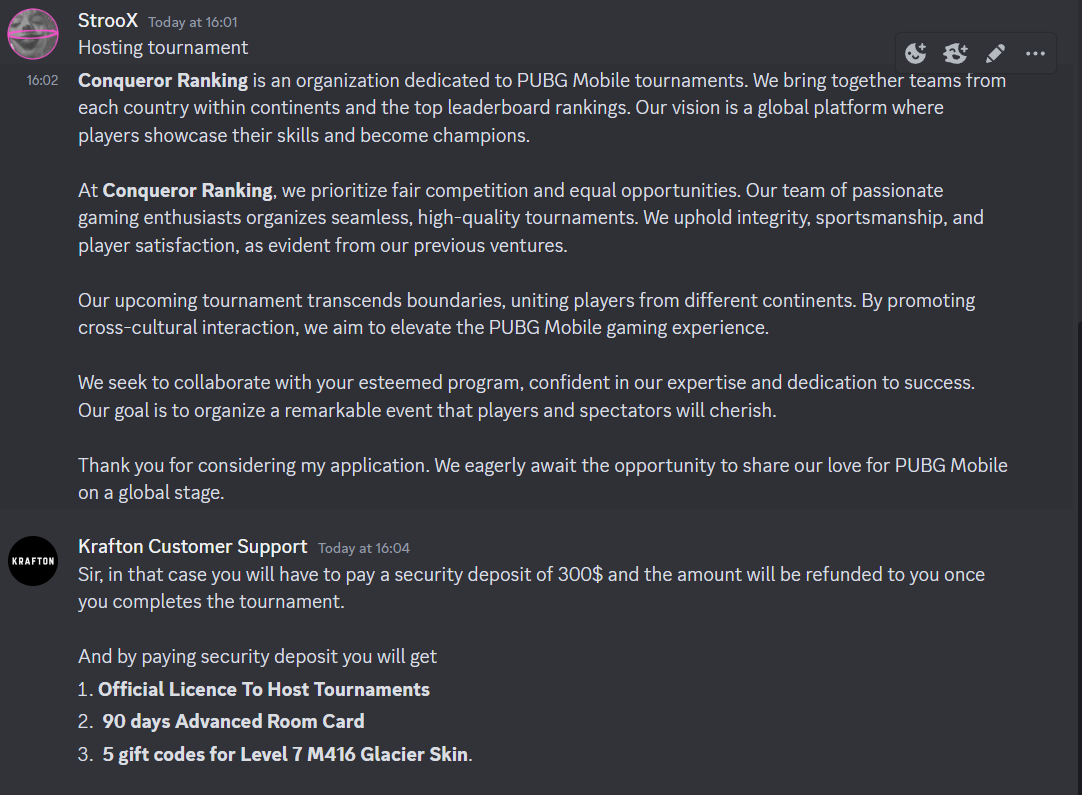The width and height of the screenshot is (1082, 795).
Task: Click the first bold 'Conqueror Ranking' text
Action: tap(163, 80)
